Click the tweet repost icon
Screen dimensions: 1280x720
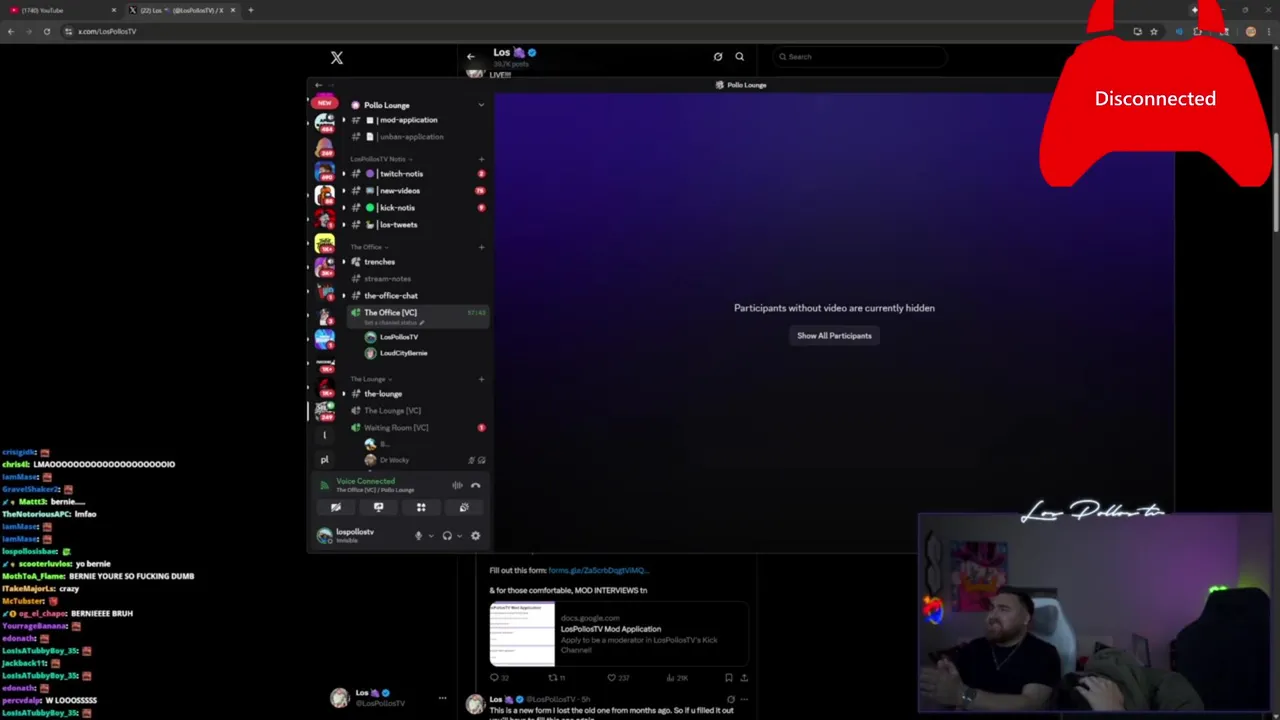[x=552, y=678]
